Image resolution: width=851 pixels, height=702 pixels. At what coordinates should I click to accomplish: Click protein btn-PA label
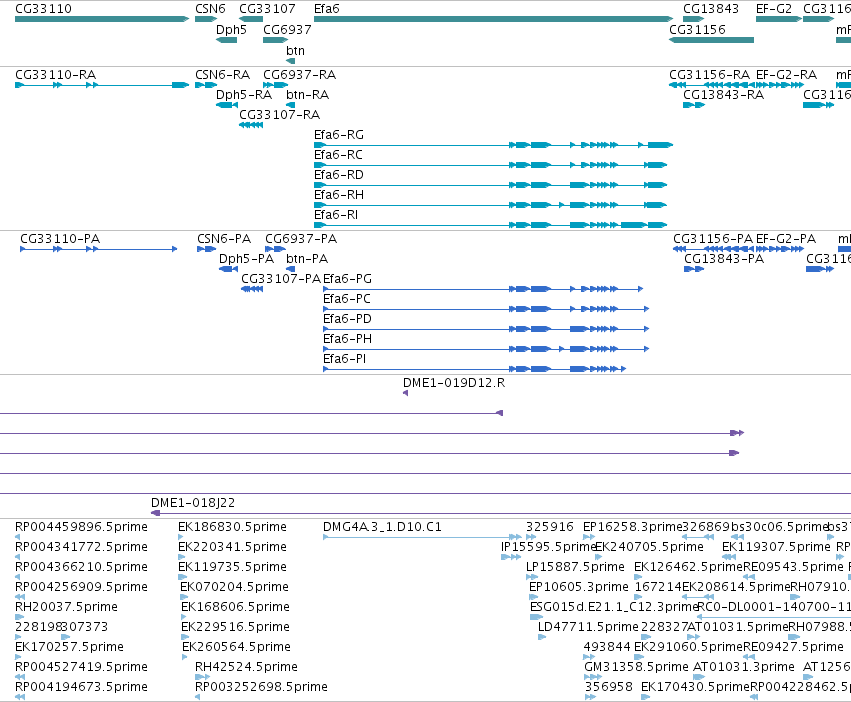(307, 259)
